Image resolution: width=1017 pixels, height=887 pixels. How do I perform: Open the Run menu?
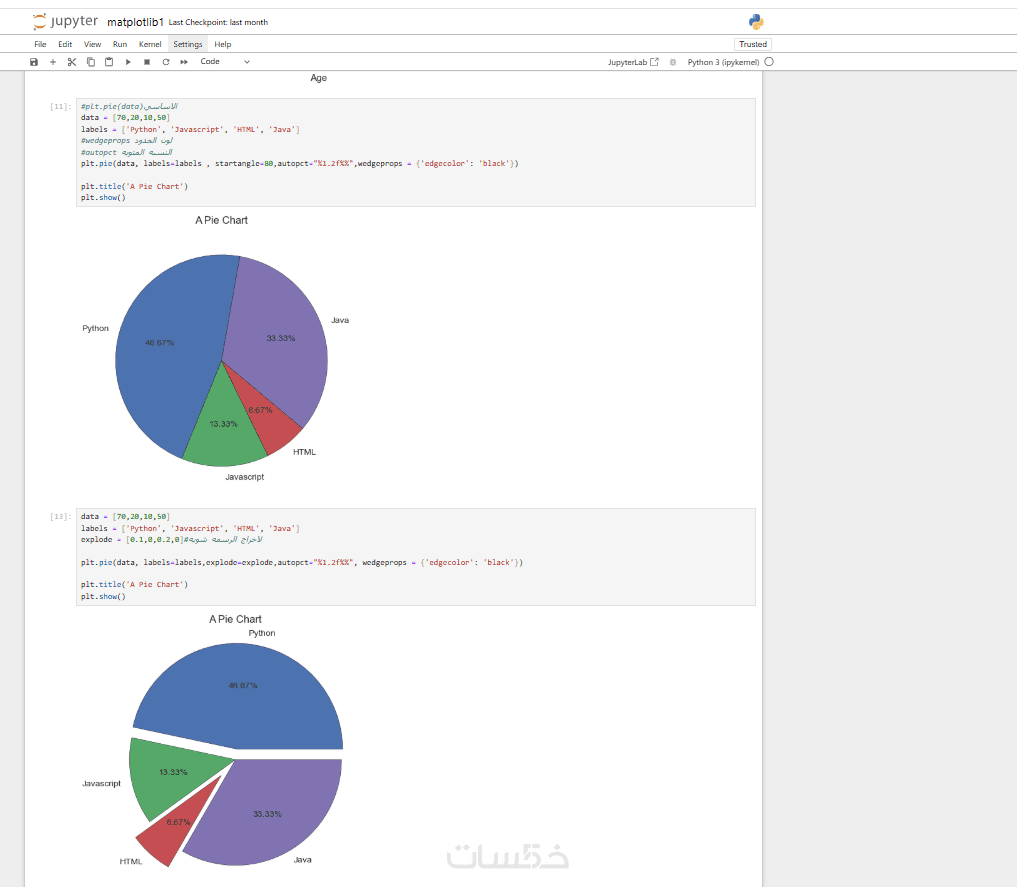point(120,44)
